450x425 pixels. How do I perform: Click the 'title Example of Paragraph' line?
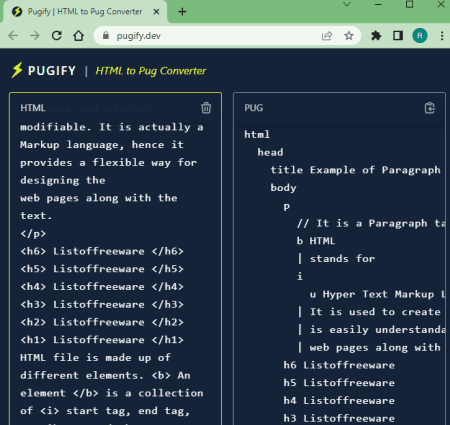[x=355, y=170]
